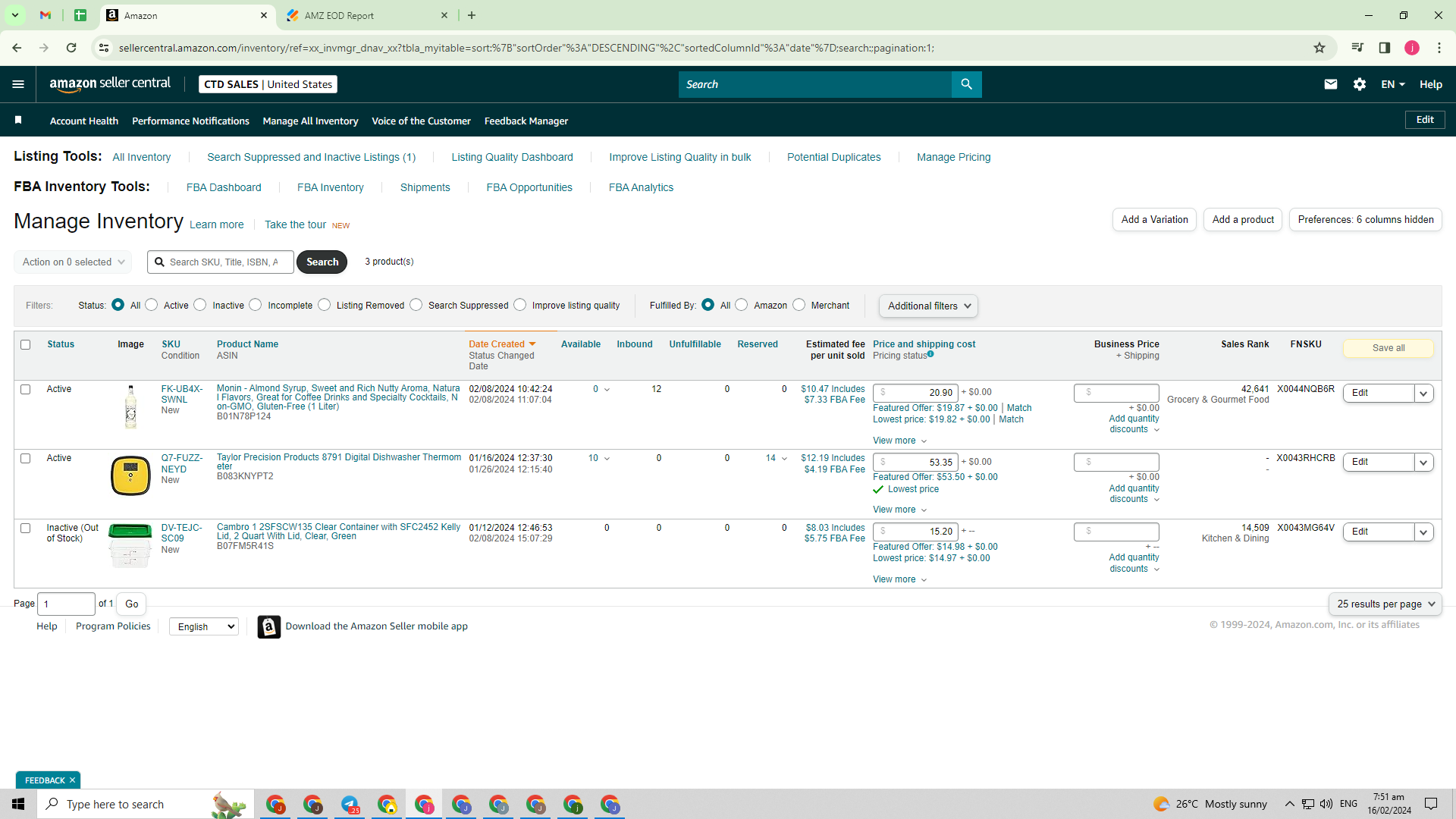The height and width of the screenshot is (819, 1456).
Task: Open the Windows notification center icon
Action: [1431, 804]
